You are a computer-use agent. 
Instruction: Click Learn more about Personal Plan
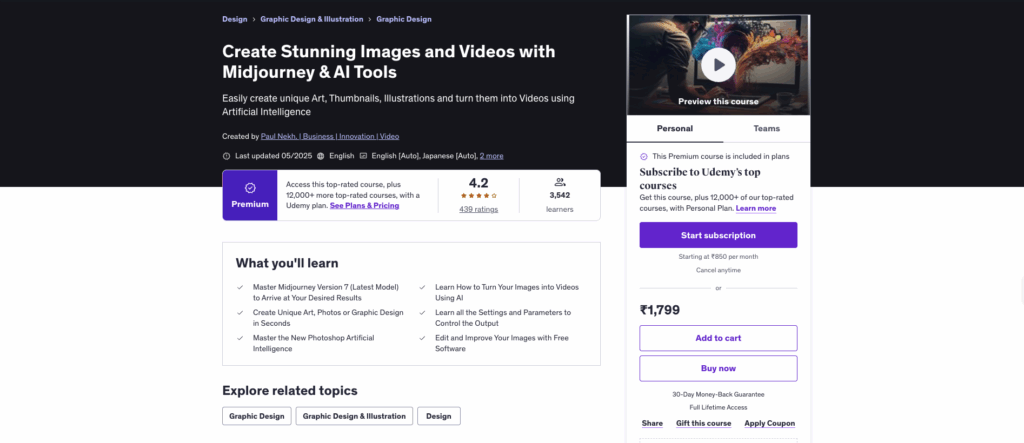(756, 208)
